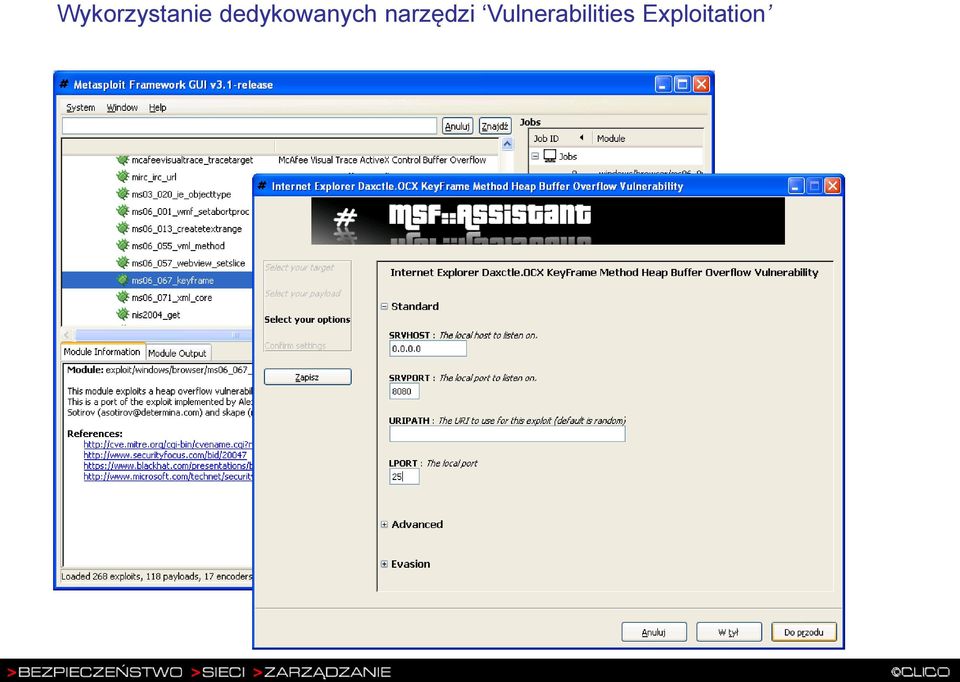Click the W tył back button
Image resolution: width=960 pixels, height=682 pixels.
click(729, 632)
